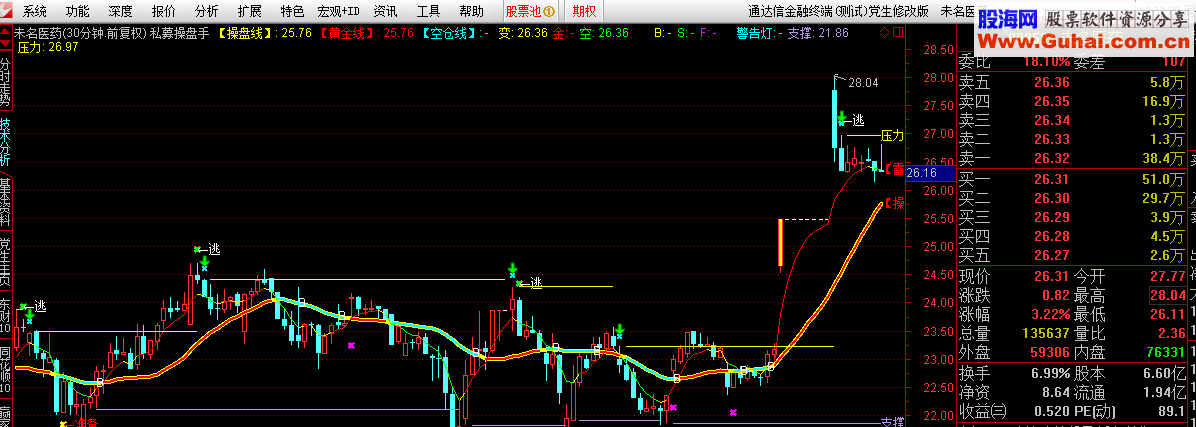This screenshot has width=1196, height=427.
Task: Click the 压力: 26.97 label
Action: (48, 47)
